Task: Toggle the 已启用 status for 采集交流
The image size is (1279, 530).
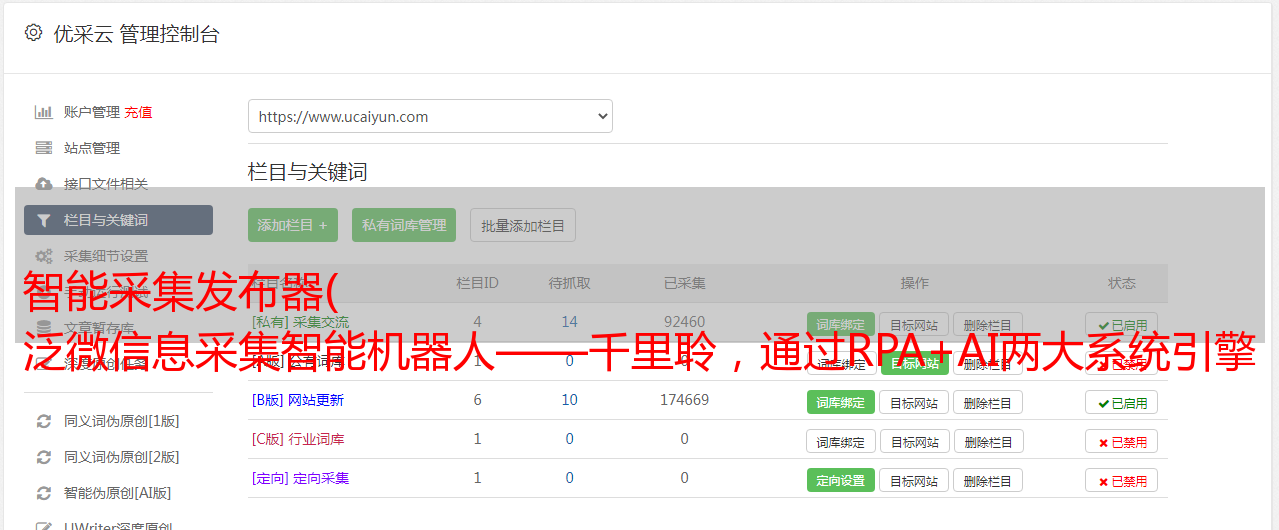Action: coord(1122,325)
